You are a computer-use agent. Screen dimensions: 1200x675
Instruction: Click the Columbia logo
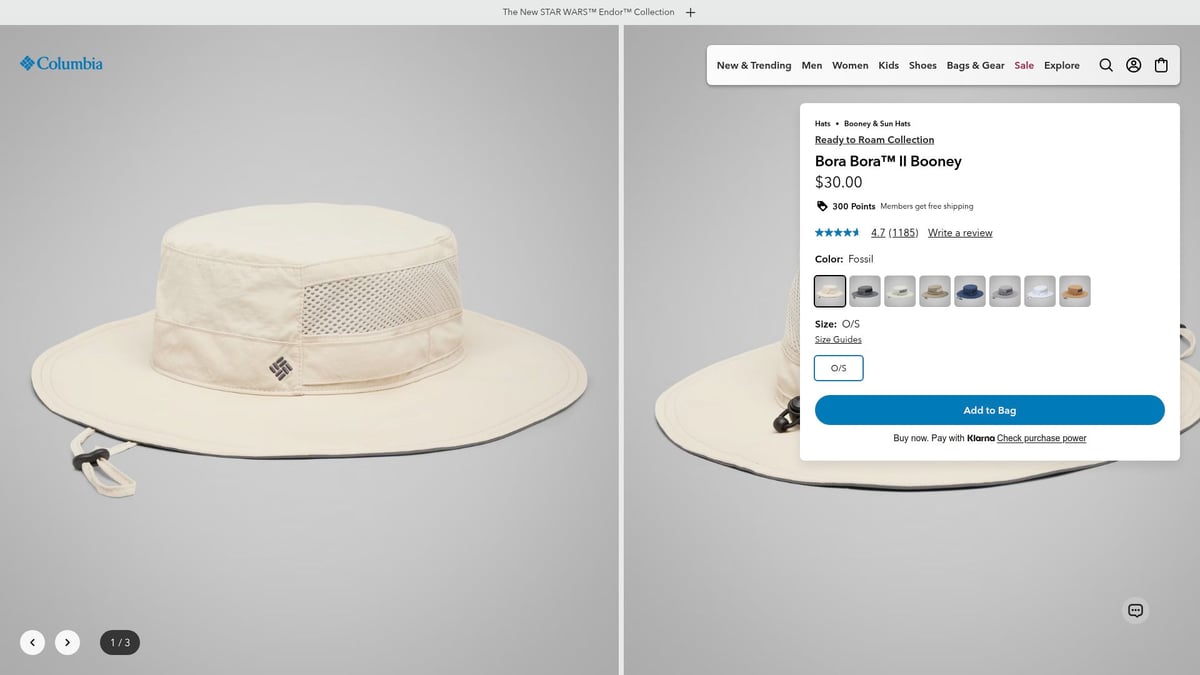click(61, 63)
